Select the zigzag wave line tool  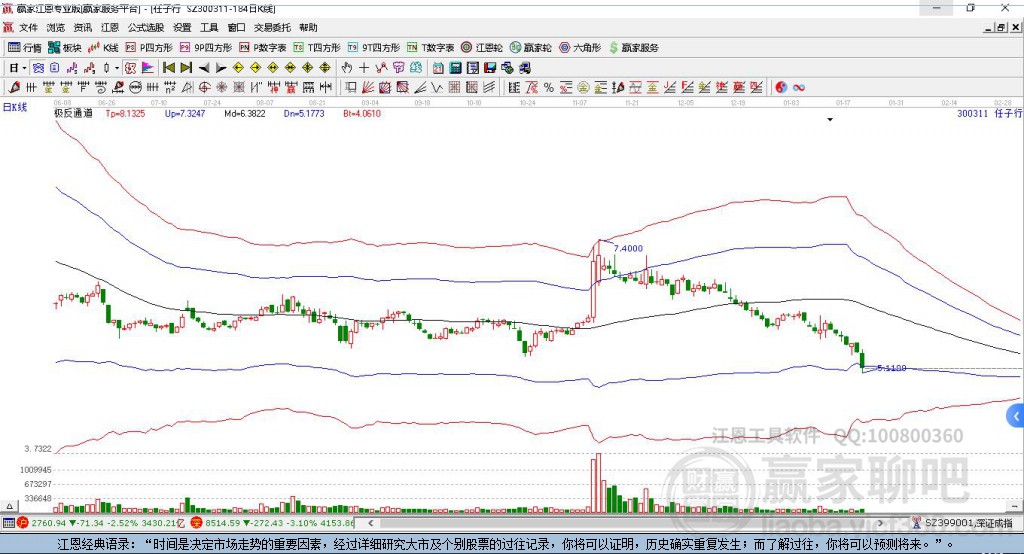pyautogui.click(x=437, y=88)
